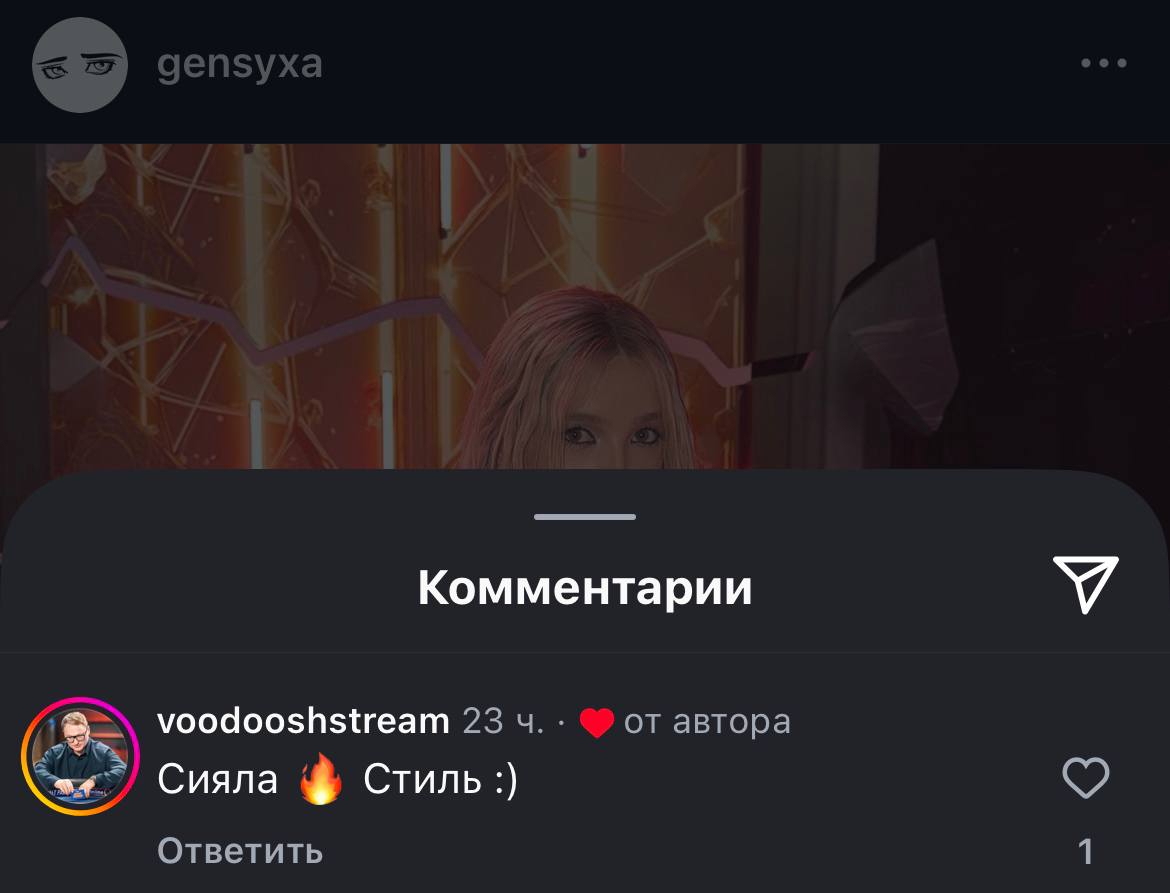The height and width of the screenshot is (893, 1170).
Task: Click the fire emoji in the comment
Action: click(321, 778)
